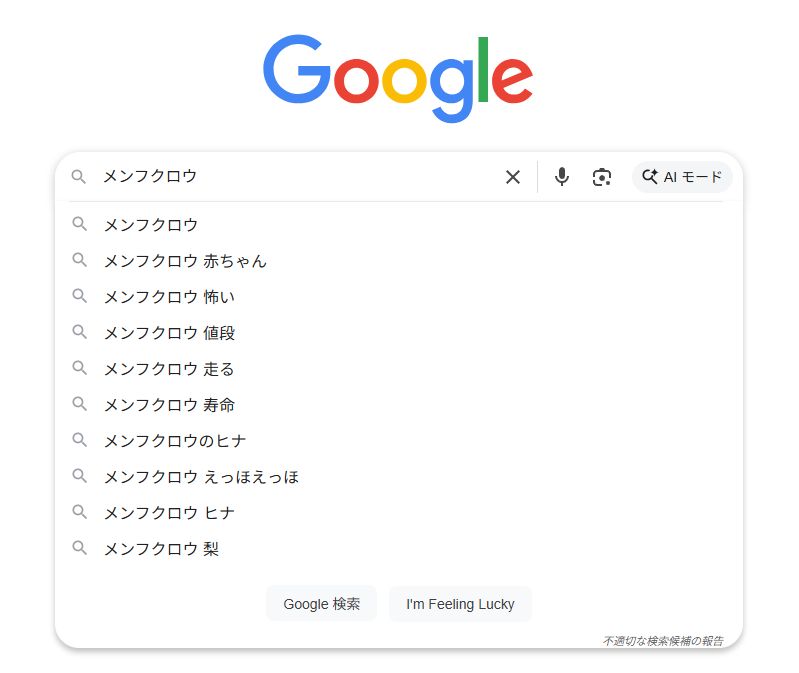The image size is (799, 673).
Task: Select first suggestion メンフクロウ
Action: pyautogui.click(x=151, y=225)
